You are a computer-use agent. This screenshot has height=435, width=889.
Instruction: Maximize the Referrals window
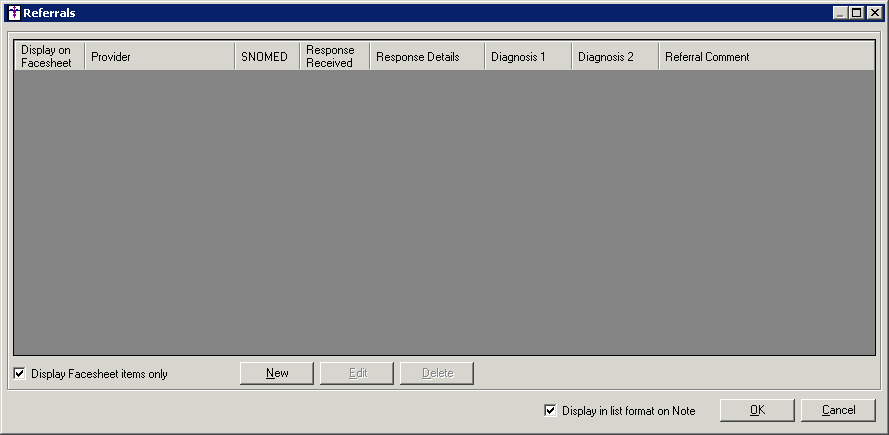tap(856, 13)
